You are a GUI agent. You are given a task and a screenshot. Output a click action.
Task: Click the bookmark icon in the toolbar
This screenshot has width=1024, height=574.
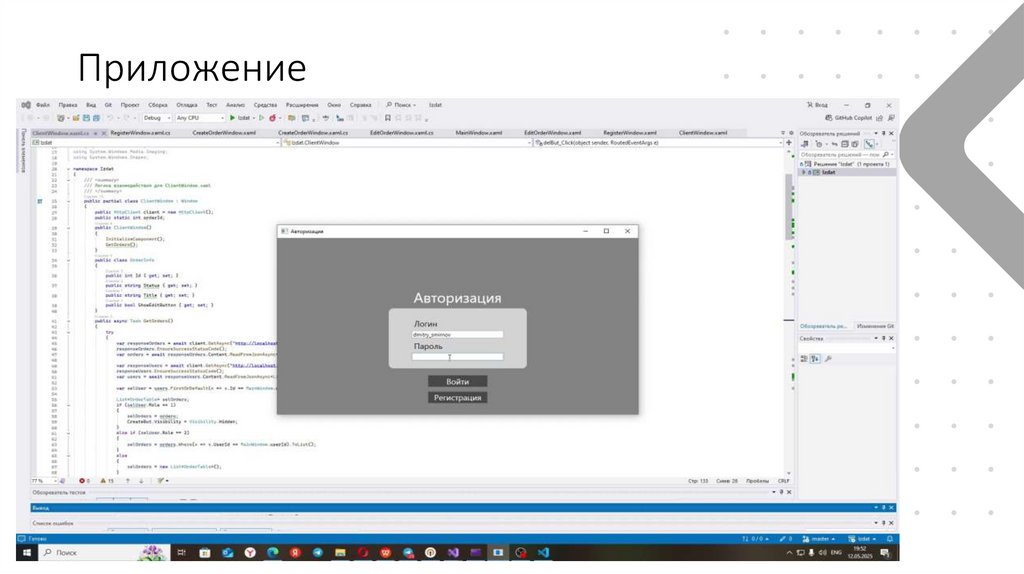pyautogui.click(x=388, y=118)
